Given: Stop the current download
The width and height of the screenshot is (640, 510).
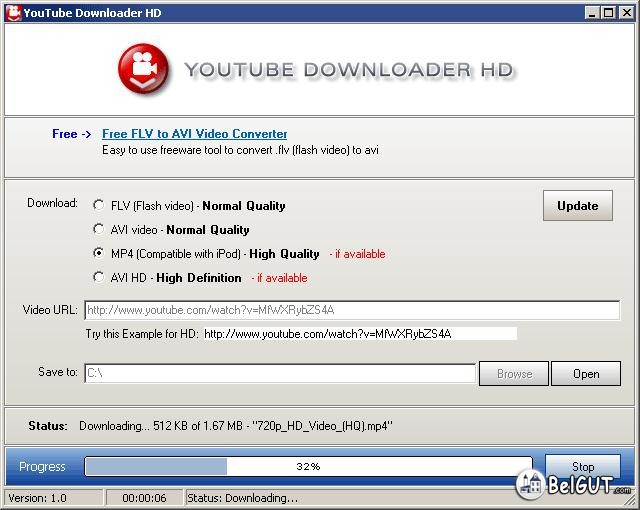Looking at the screenshot, I should click(582, 467).
